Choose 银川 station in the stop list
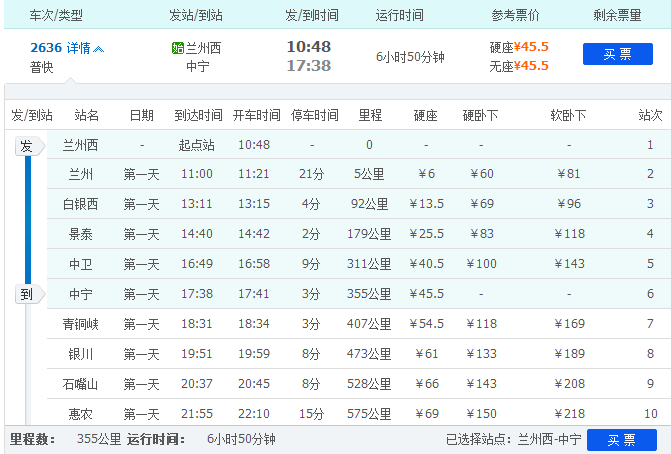Image resolution: width=671 pixels, height=454 pixels. (81, 354)
